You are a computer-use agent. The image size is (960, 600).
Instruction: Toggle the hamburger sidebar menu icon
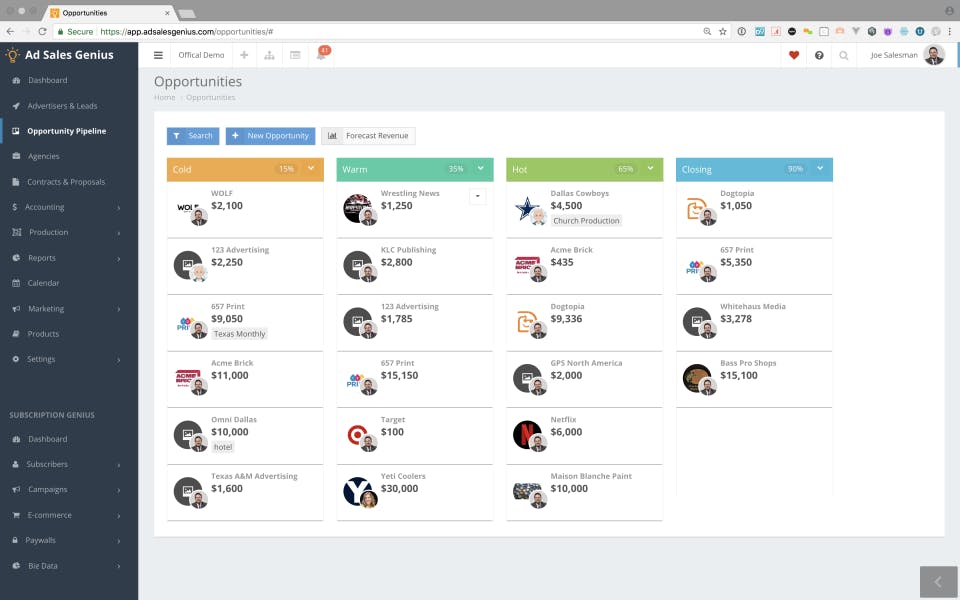tap(158, 55)
